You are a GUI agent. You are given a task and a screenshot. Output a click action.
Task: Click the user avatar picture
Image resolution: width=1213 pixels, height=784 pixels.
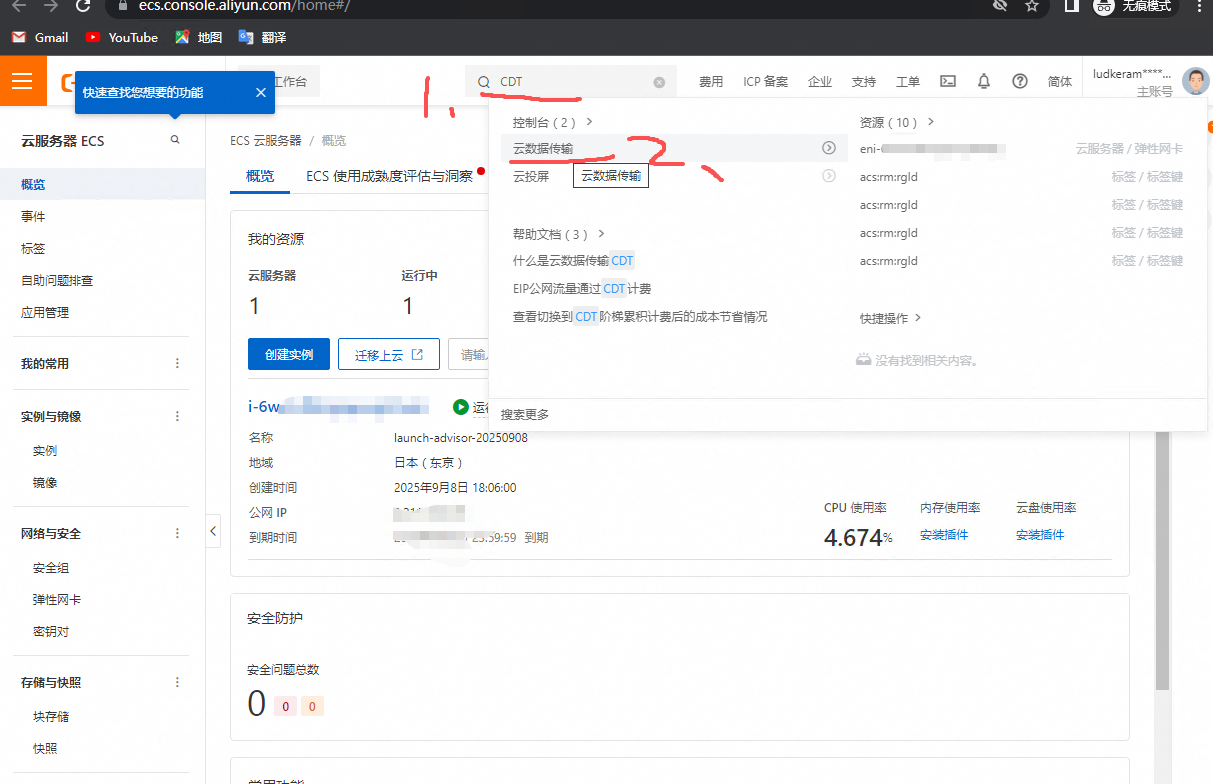[1195, 82]
